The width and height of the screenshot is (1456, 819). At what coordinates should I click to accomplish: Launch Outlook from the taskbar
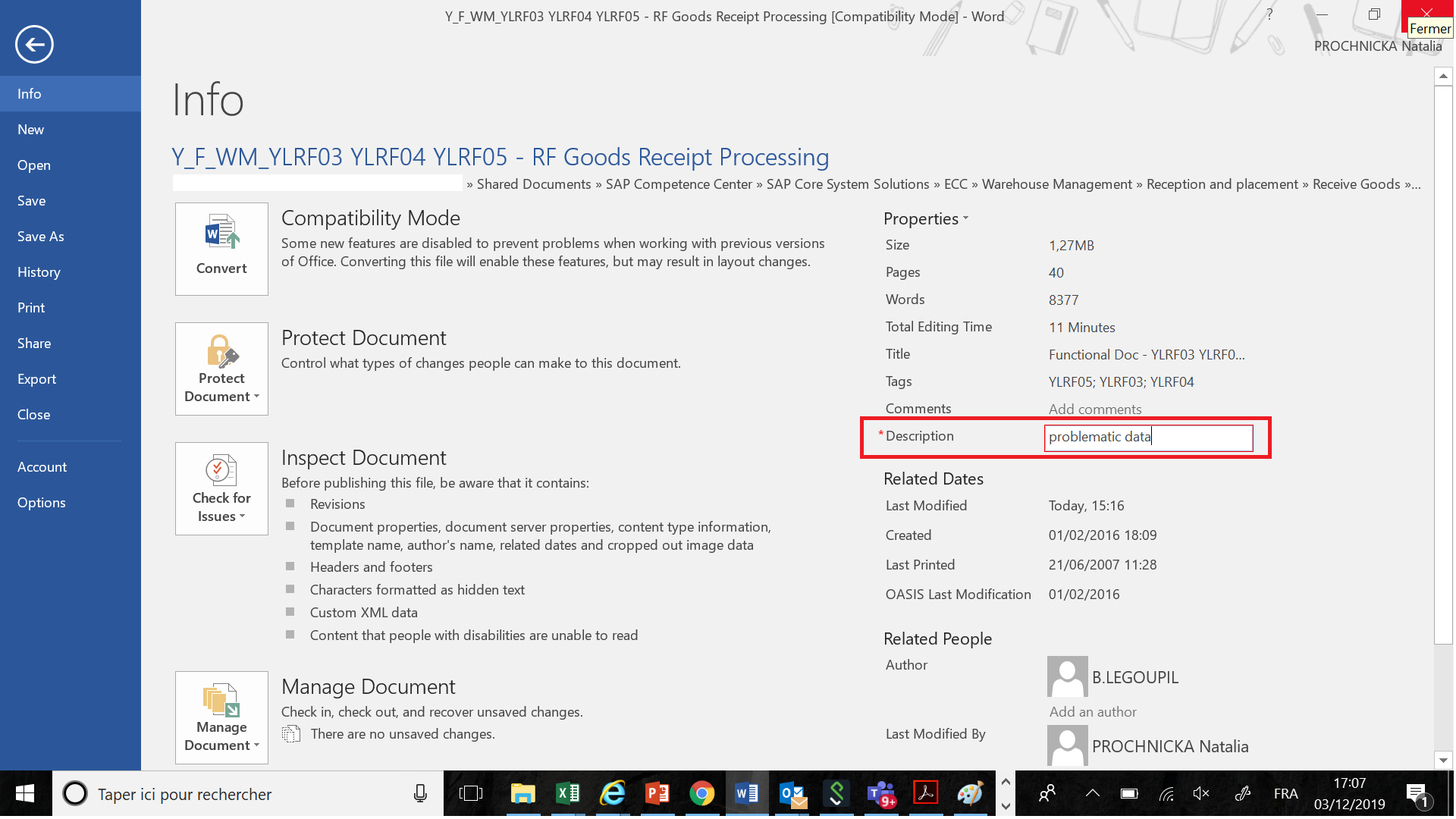click(793, 794)
